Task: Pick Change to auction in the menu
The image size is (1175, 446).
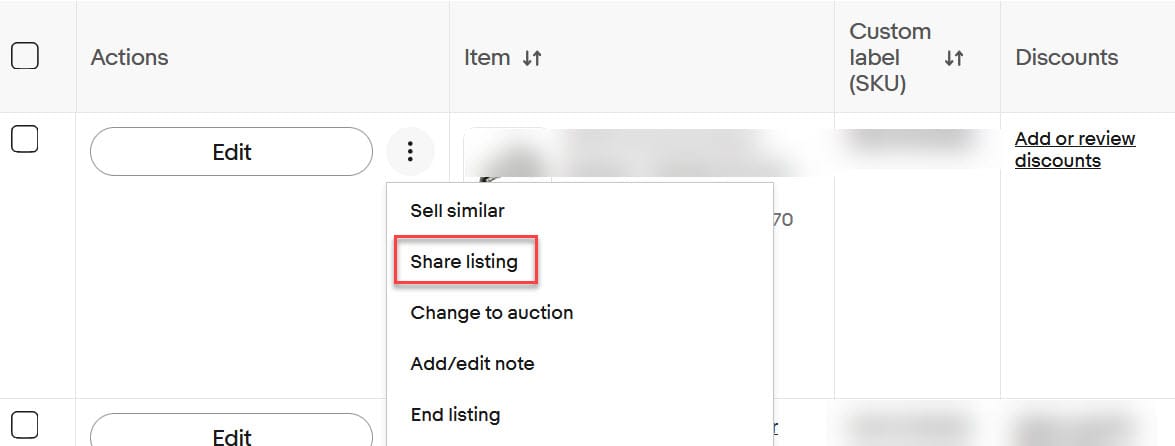Action: tap(491, 313)
